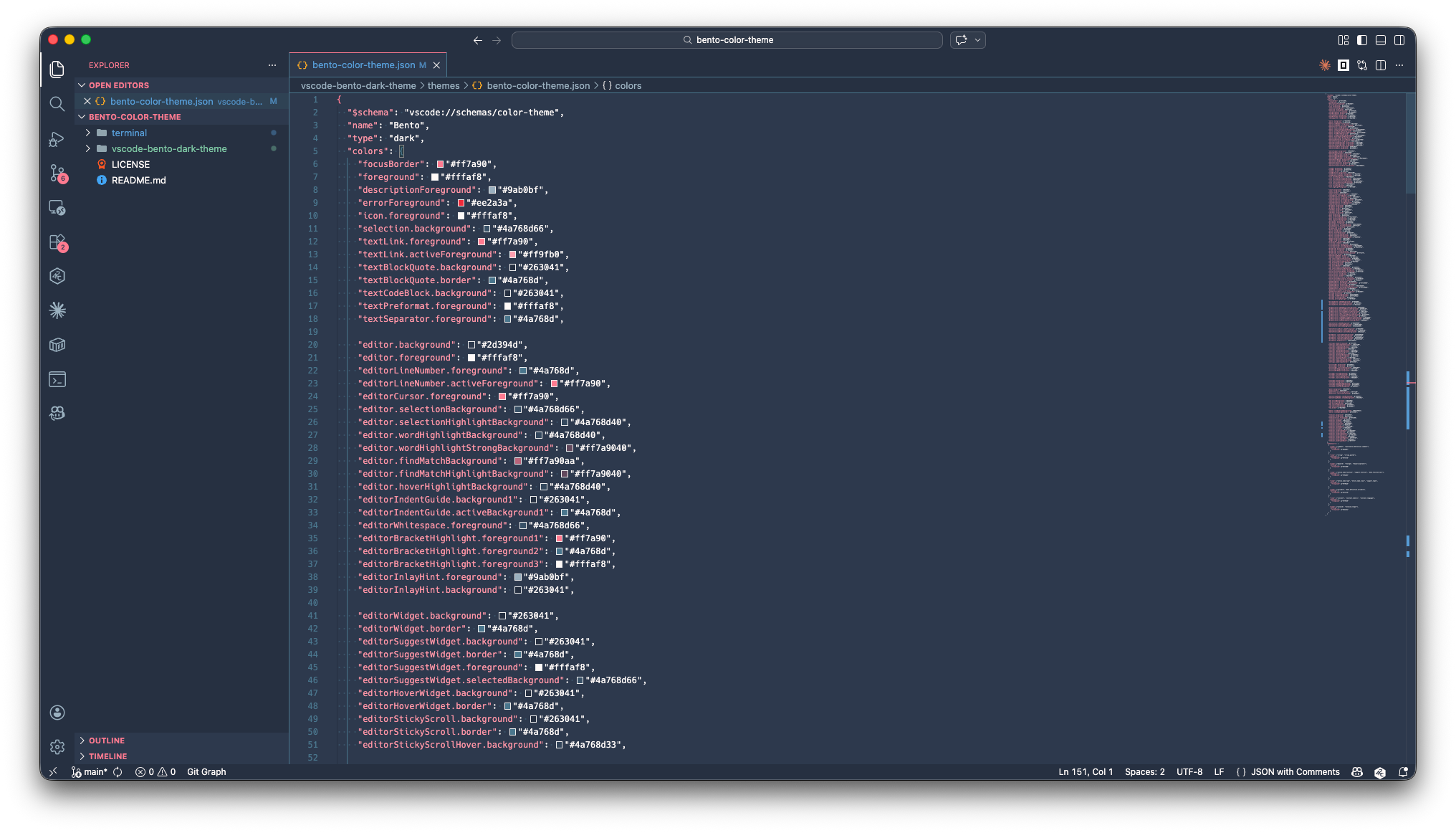Click the LF end-of-line setting

pos(1219,772)
